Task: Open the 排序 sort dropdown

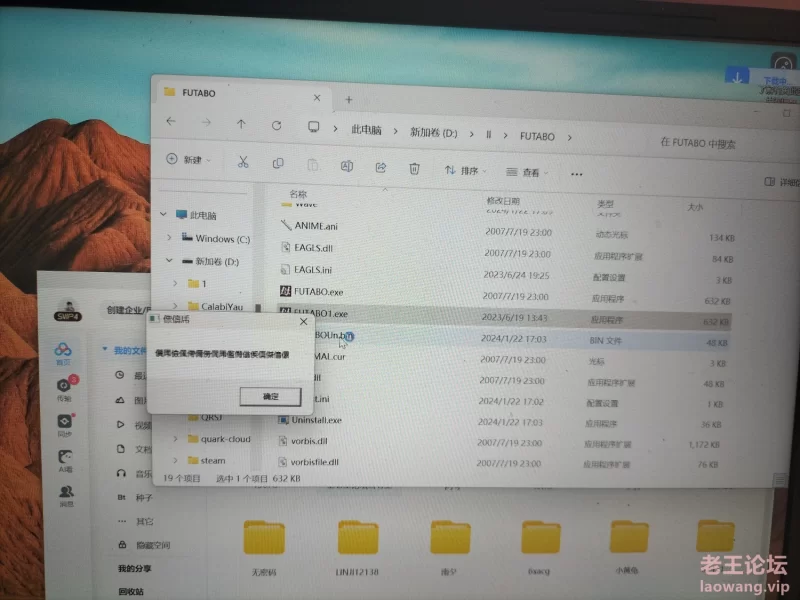Action: [466, 170]
